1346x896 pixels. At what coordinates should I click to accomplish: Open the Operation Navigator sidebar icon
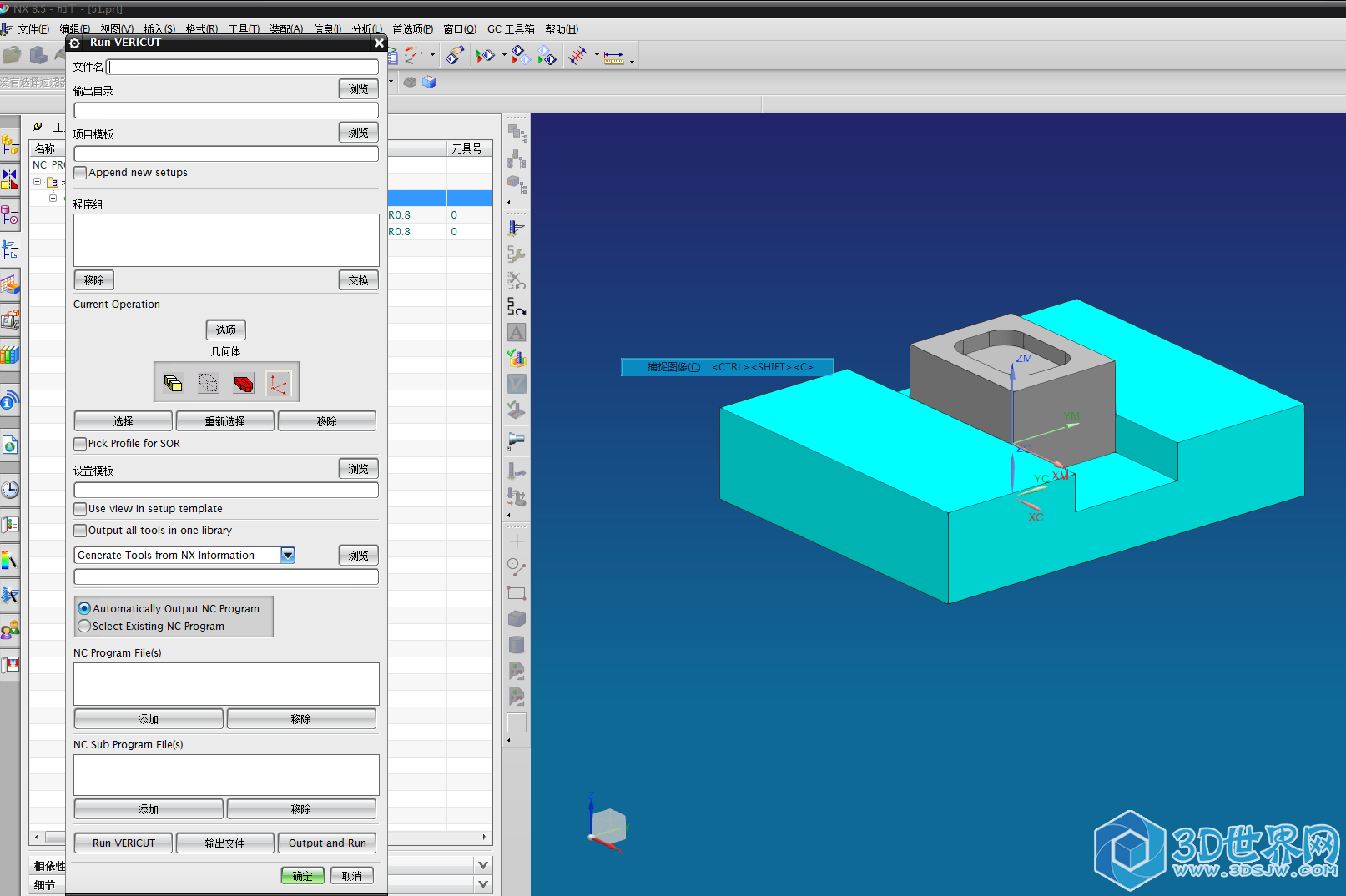click(x=9, y=249)
